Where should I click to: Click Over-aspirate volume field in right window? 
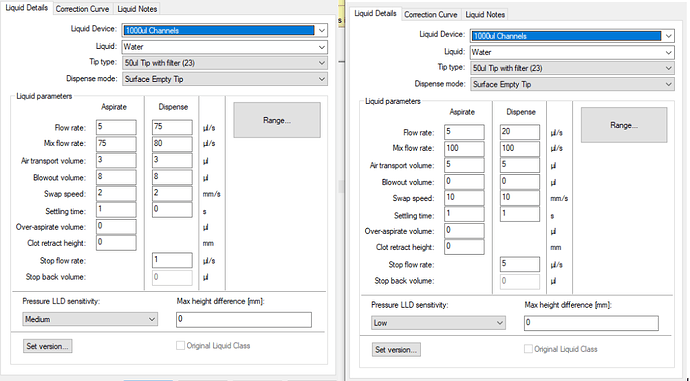point(464,231)
